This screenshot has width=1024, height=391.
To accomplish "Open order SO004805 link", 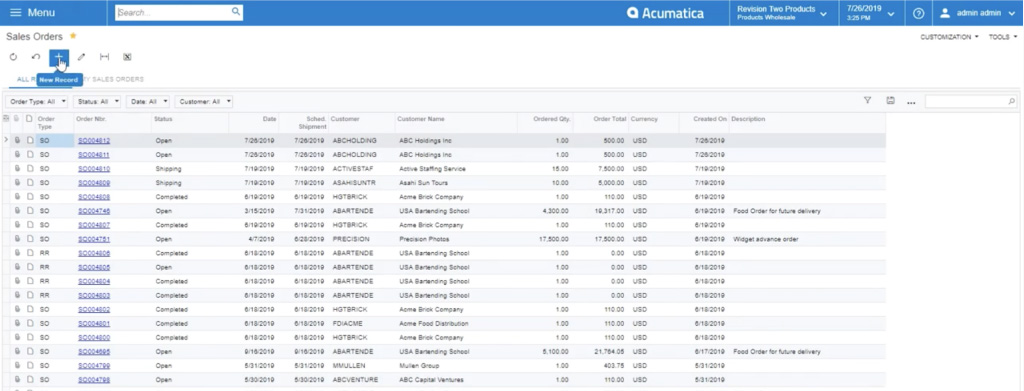I will point(94,267).
